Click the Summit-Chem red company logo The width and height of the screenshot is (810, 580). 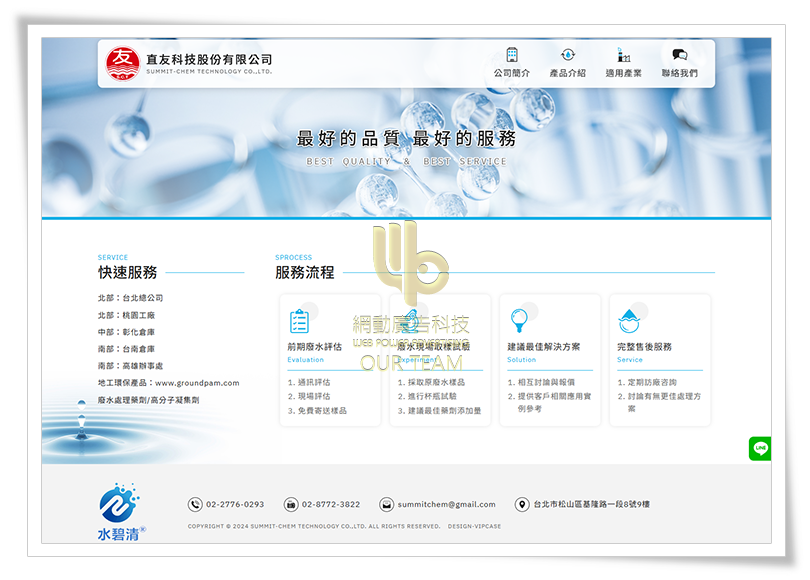point(123,63)
